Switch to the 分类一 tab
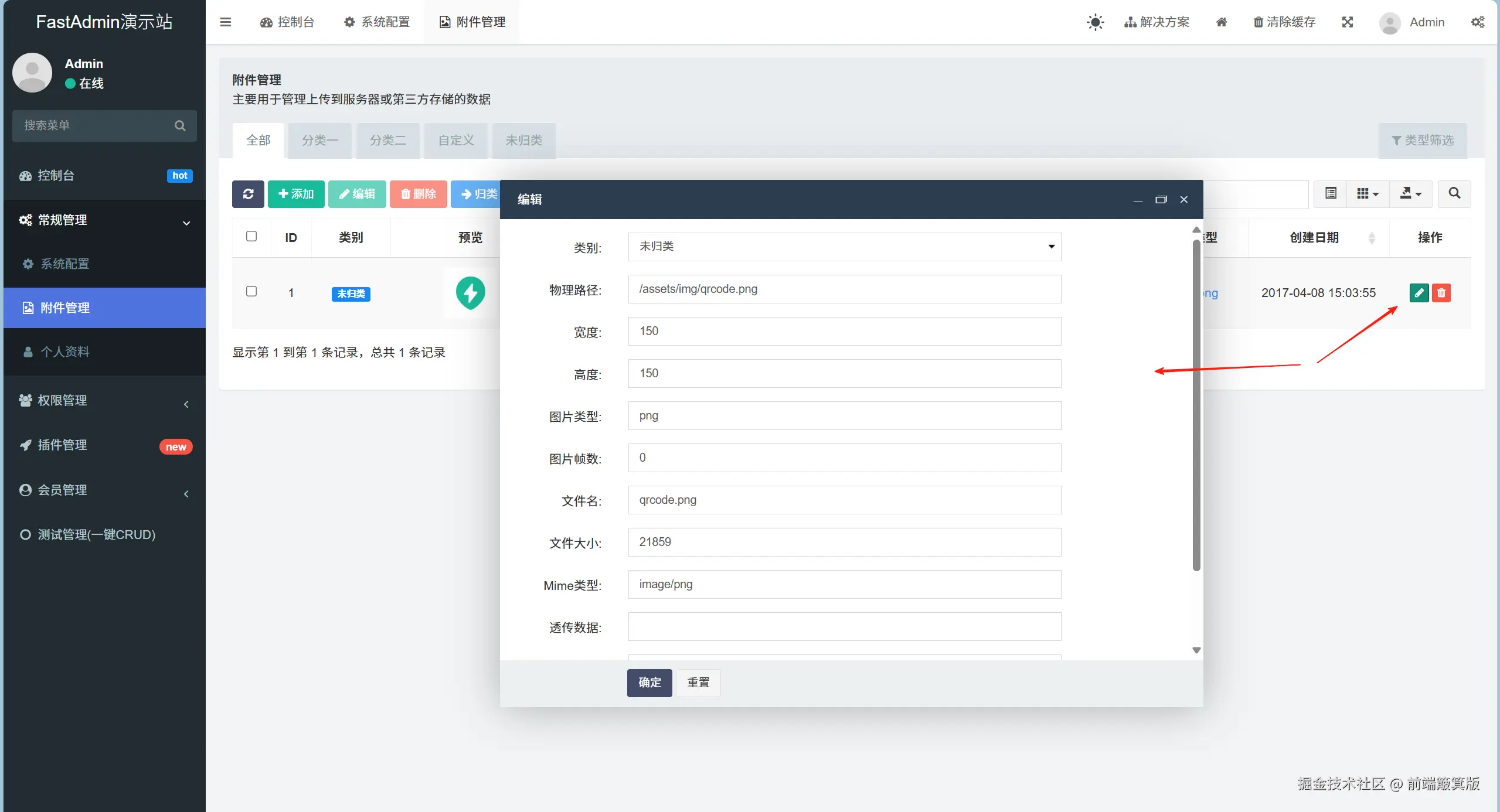The image size is (1500, 812). point(319,140)
